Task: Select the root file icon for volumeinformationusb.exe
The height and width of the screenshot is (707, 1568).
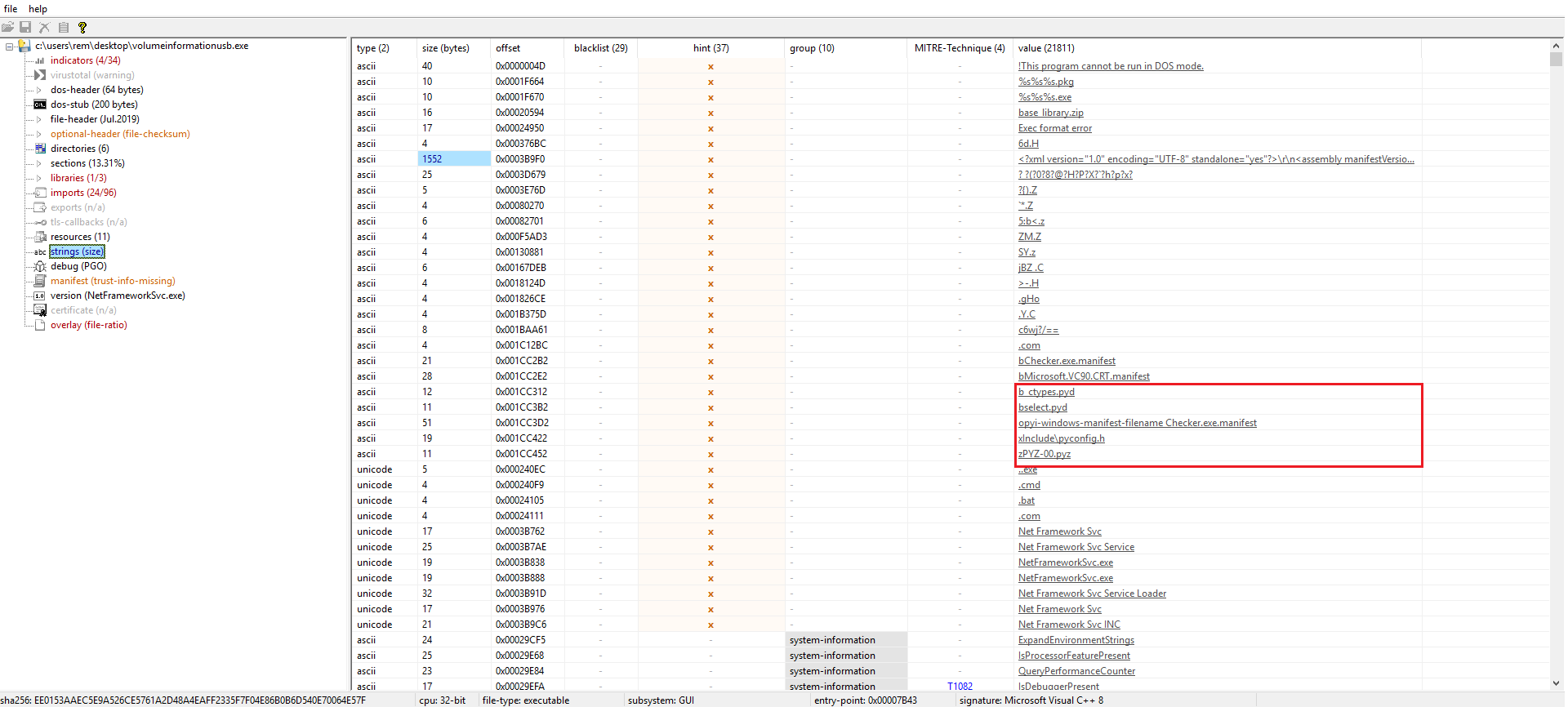Action: 24,46
